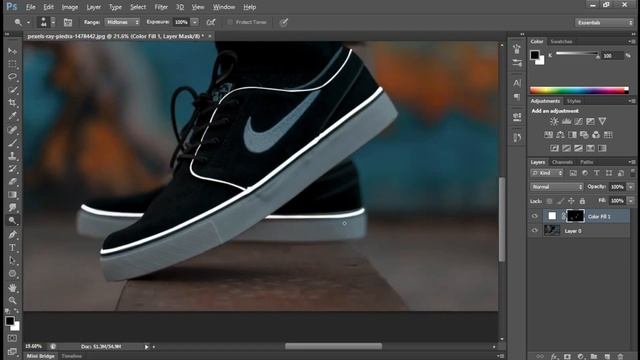Add an Exposure adjustment

pos(590,121)
